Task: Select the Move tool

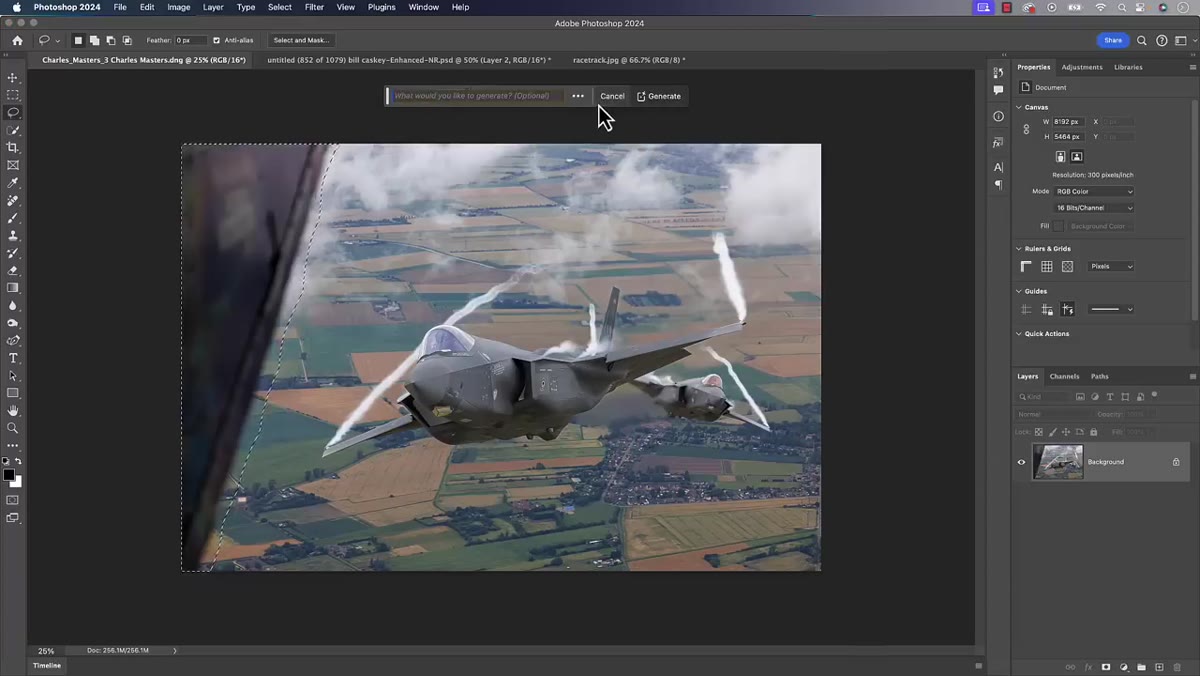Action: 13,77
